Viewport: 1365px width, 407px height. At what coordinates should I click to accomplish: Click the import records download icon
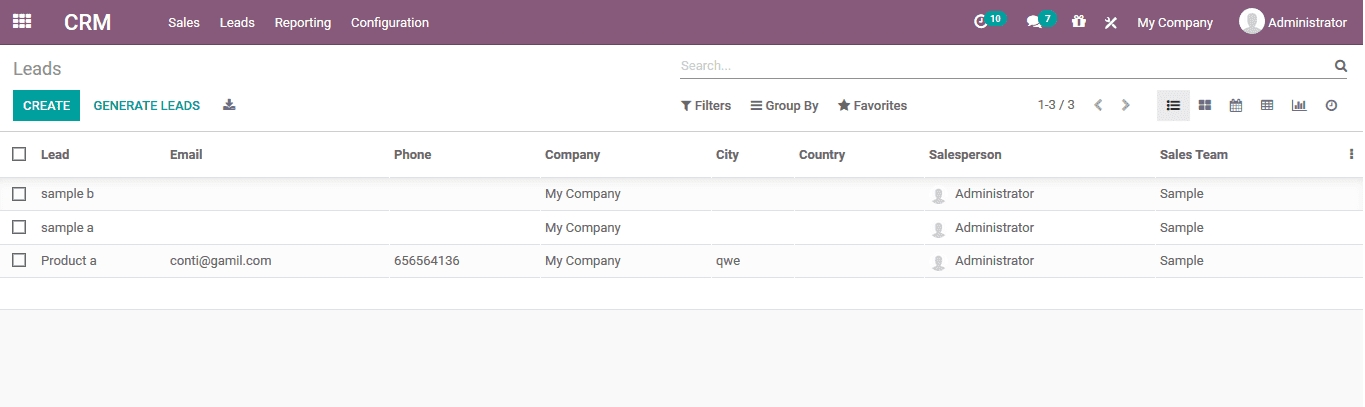(229, 105)
